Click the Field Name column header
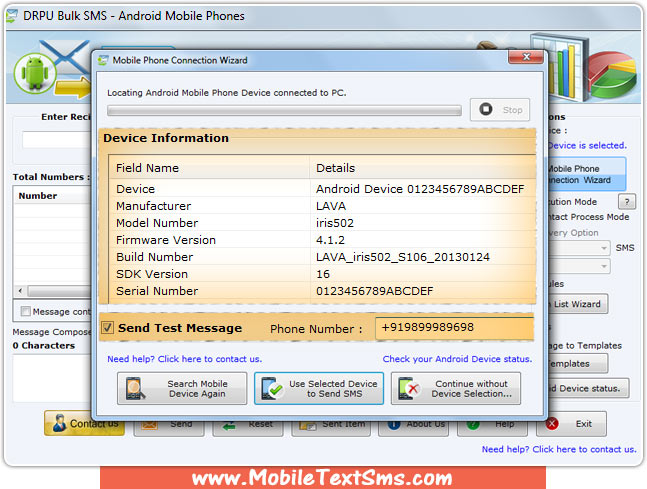Image resolution: width=647 pixels, height=489 pixels. (210, 168)
